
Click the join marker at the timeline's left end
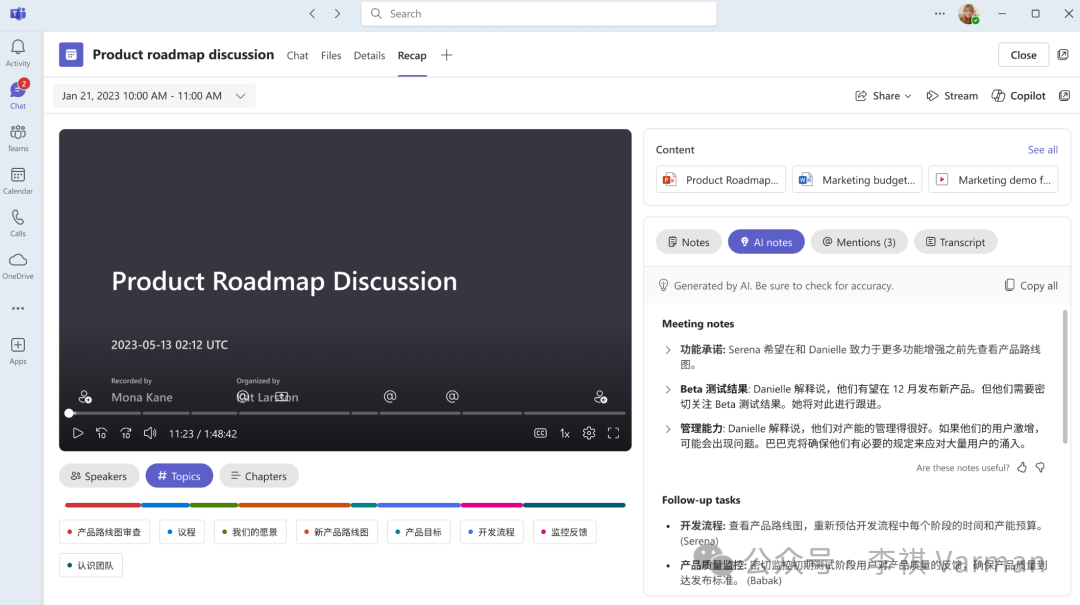[x=85, y=397]
